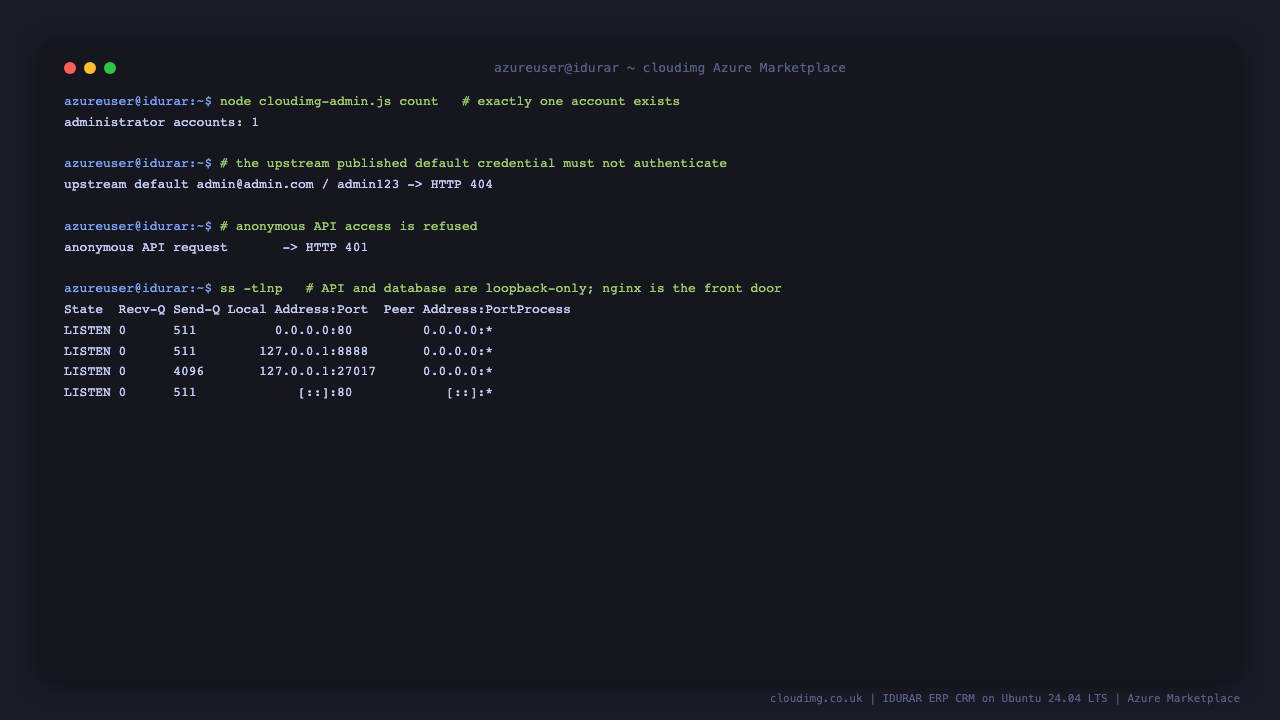Screen dimensions: 1280x720
Task: Click the State column header
Action: [83, 309]
